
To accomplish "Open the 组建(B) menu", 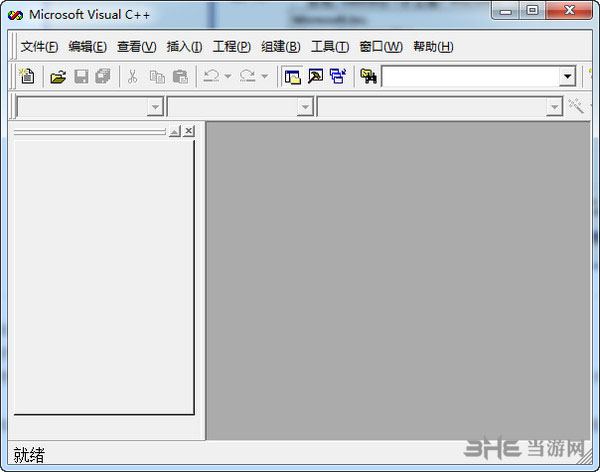I will [x=281, y=47].
